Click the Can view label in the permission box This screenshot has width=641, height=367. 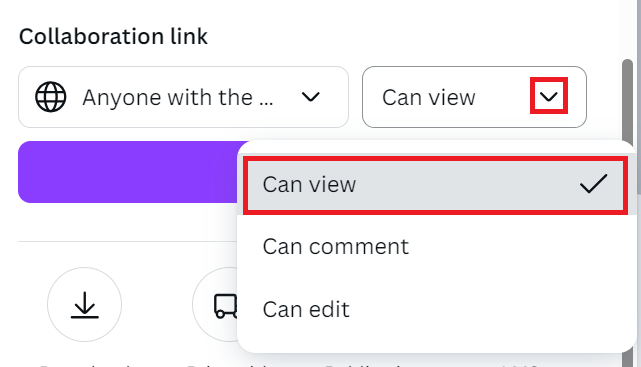click(x=429, y=97)
